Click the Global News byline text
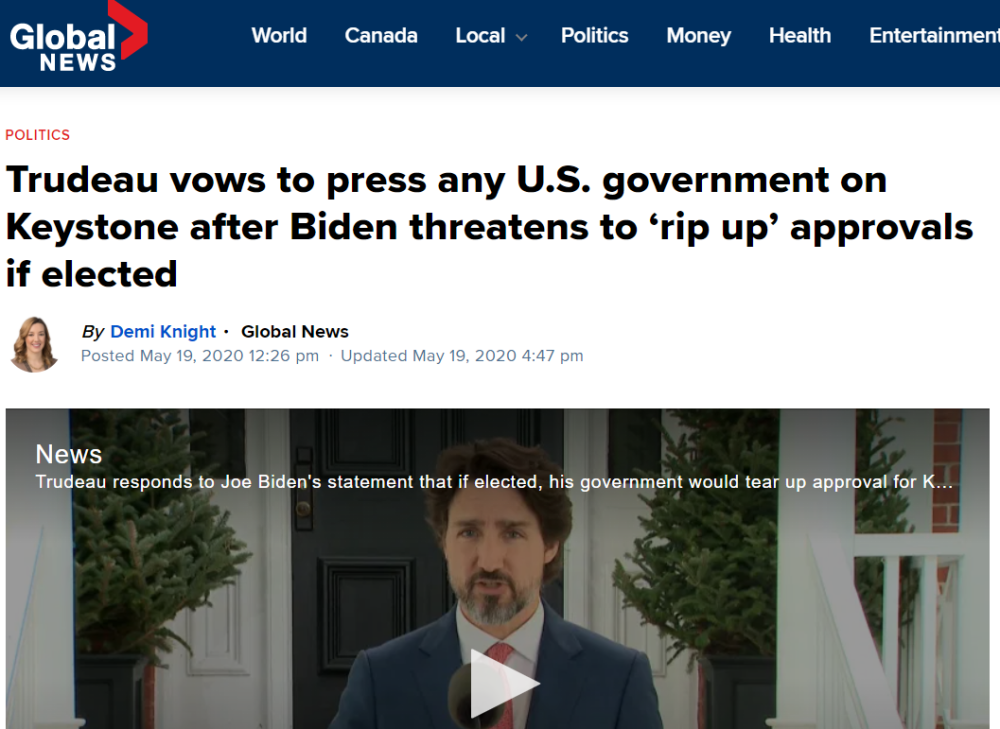Image resolution: width=1000 pixels, height=729 pixels. coord(295,332)
